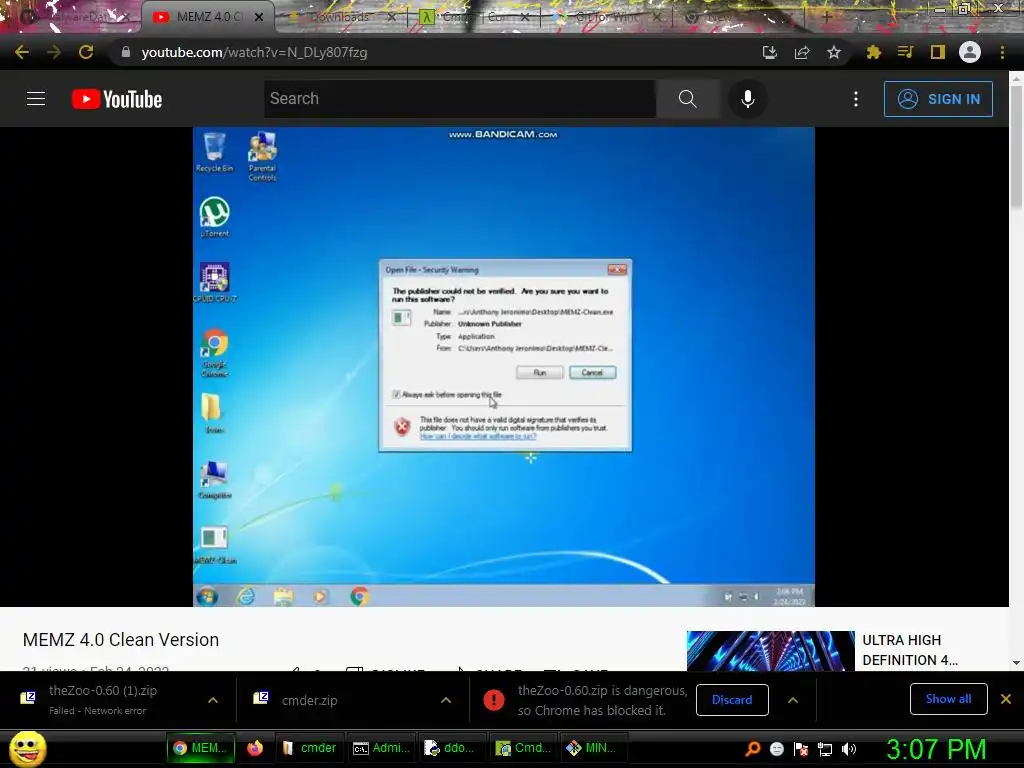Screen dimensions: 1024x768
Task: Bookmark this page with the star icon
Action: click(834, 52)
